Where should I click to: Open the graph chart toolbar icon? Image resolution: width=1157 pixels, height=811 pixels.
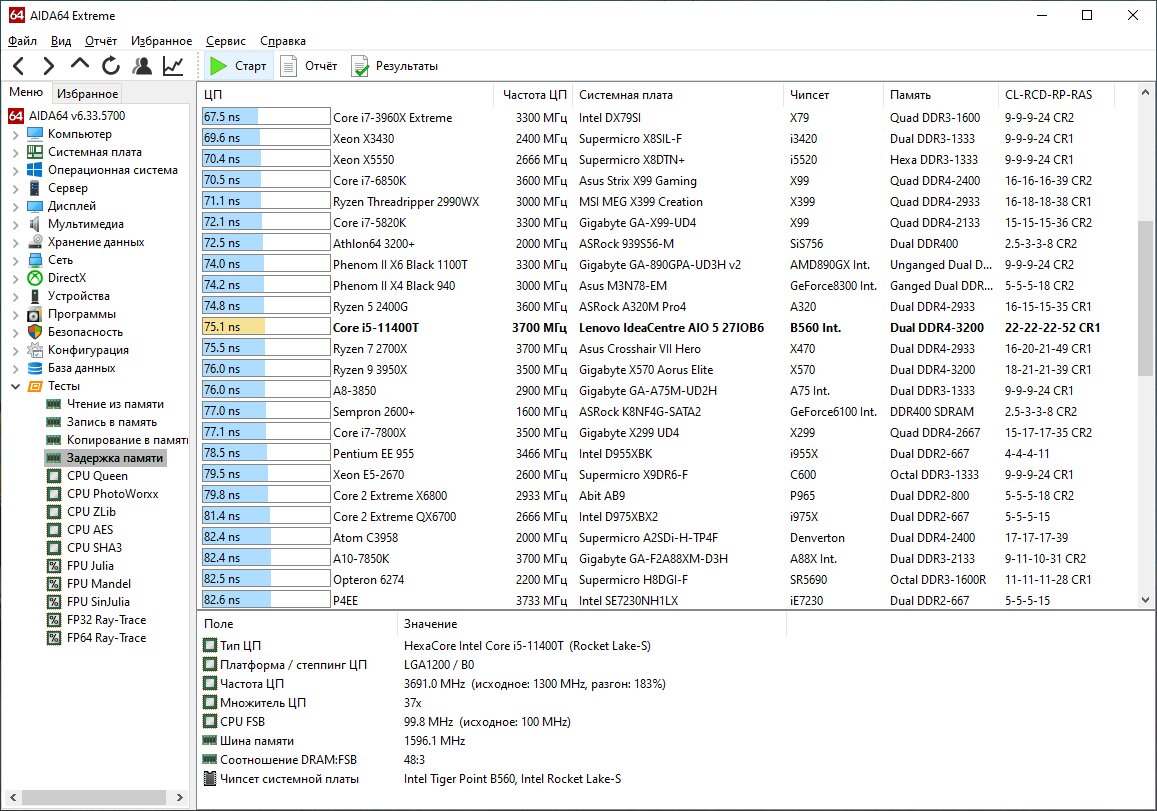[x=173, y=66]
